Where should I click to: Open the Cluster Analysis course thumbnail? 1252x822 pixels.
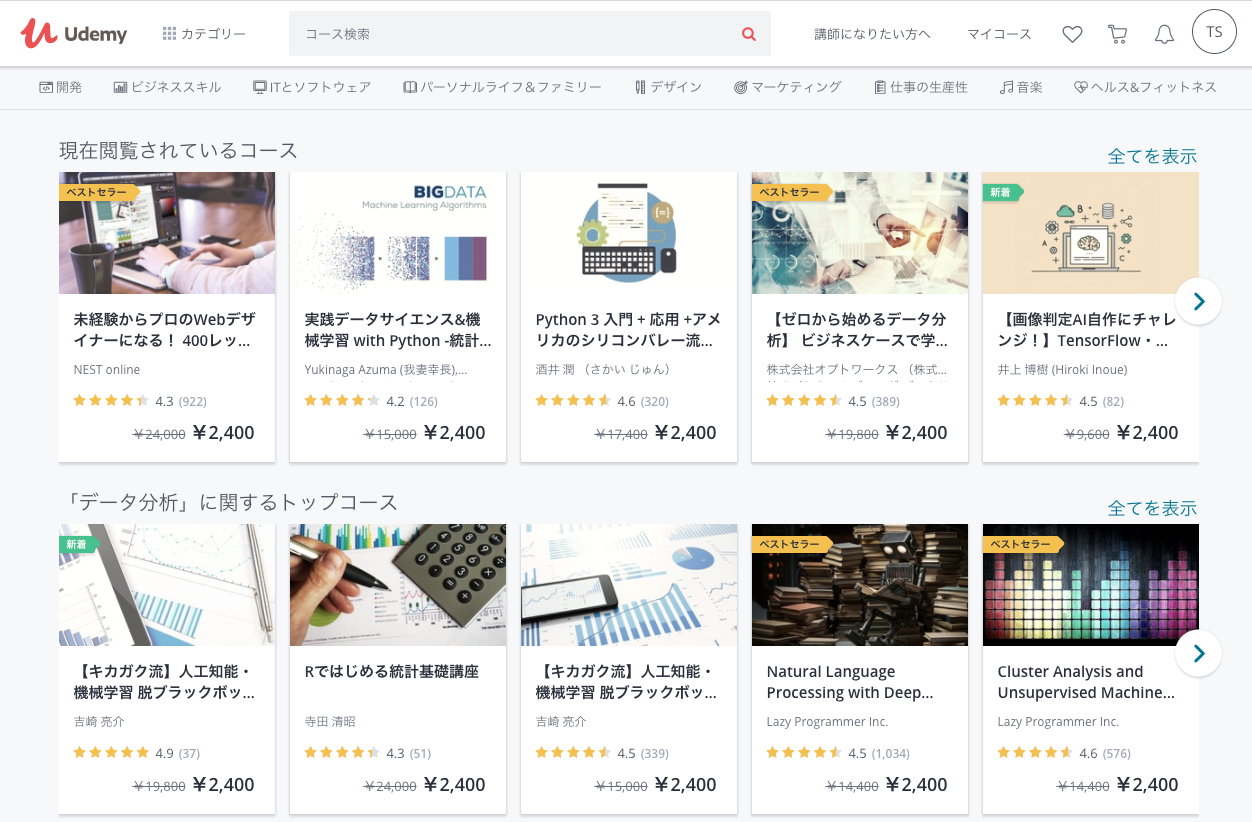1091,585
